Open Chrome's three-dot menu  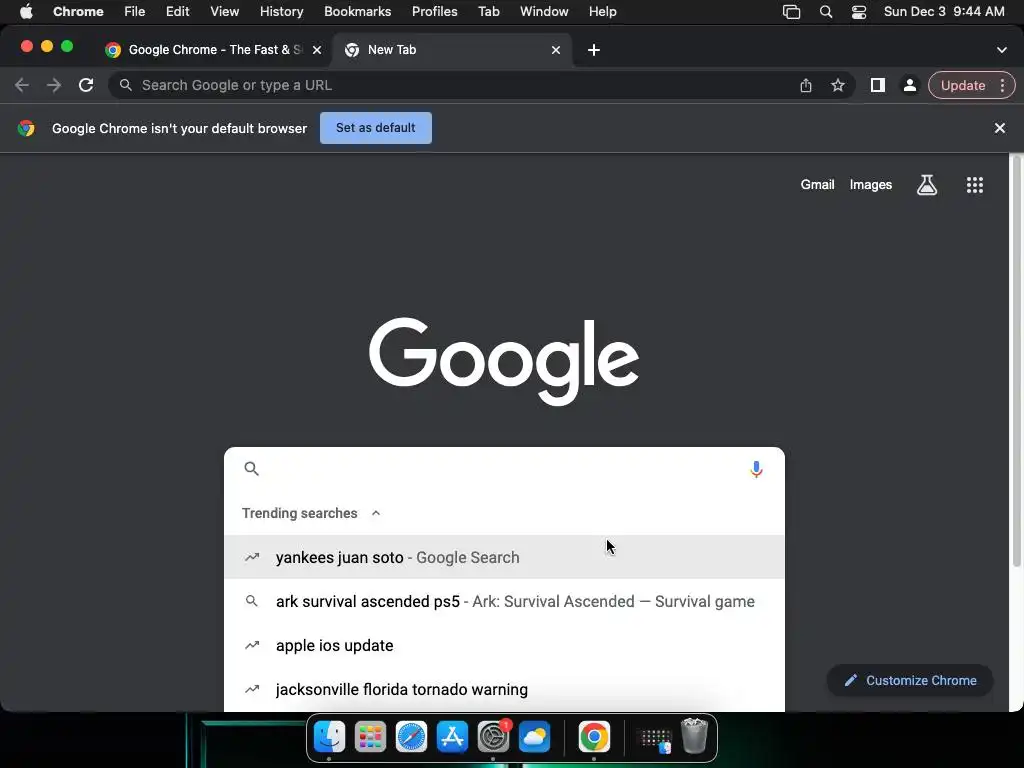(x=1002, y=85)
